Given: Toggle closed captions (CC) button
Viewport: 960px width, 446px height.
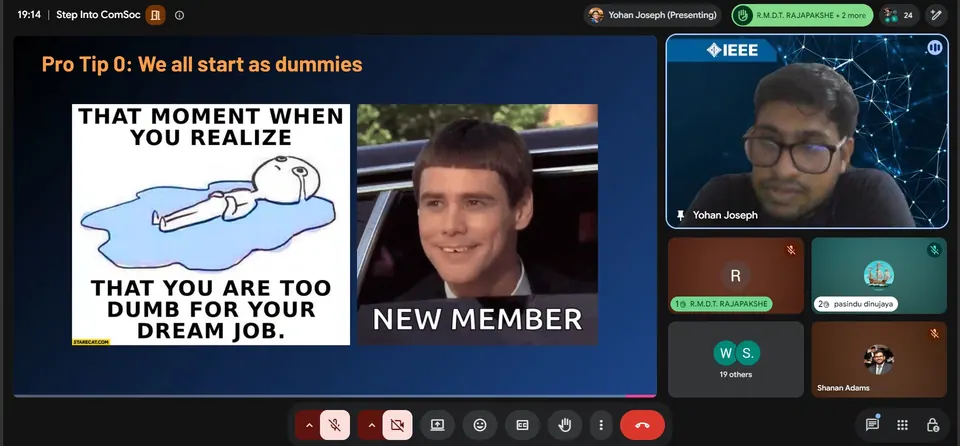Looking at the screenshot, I should (x=522, y=425).
